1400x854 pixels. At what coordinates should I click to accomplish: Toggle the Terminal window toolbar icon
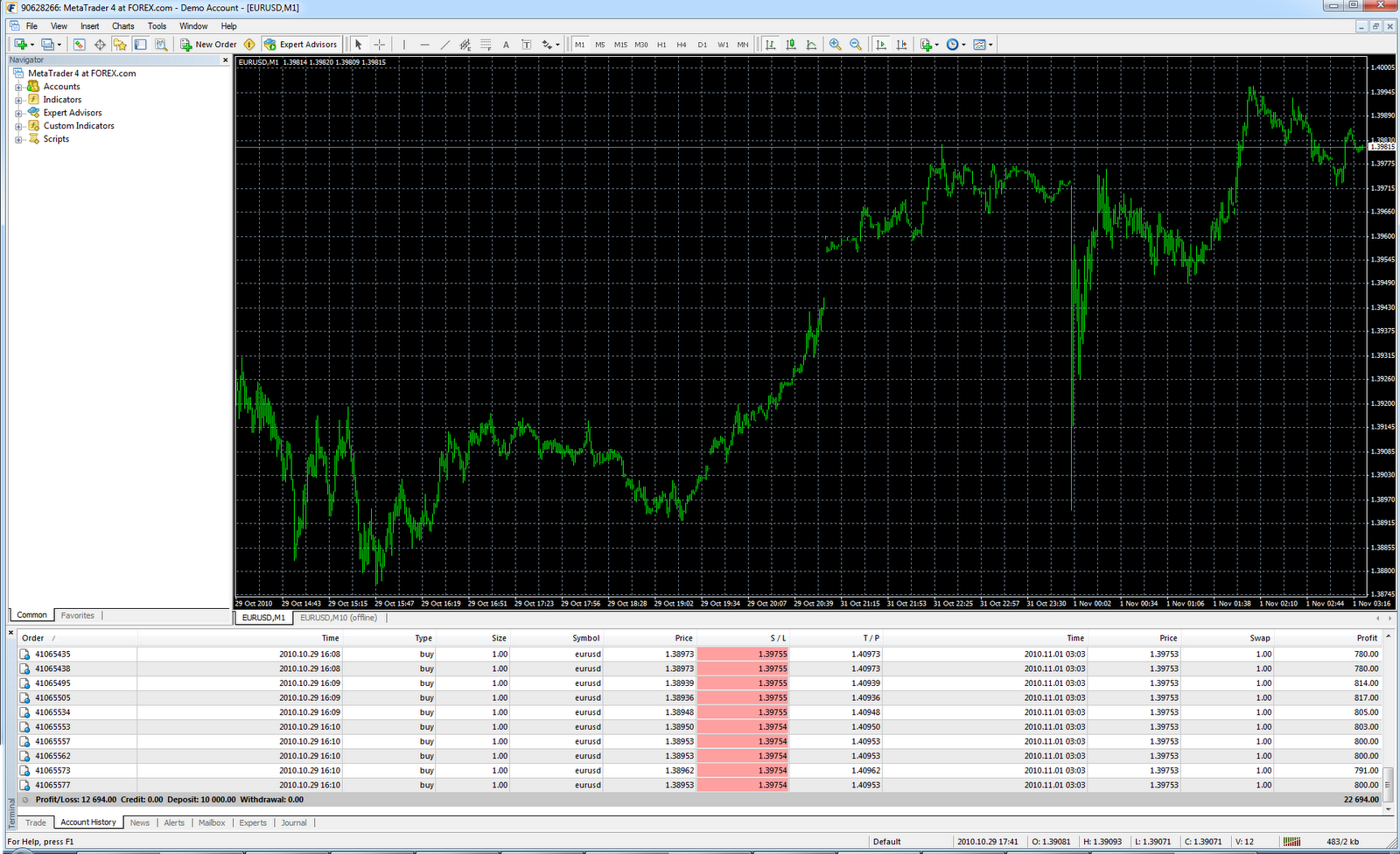coord(140,45)
